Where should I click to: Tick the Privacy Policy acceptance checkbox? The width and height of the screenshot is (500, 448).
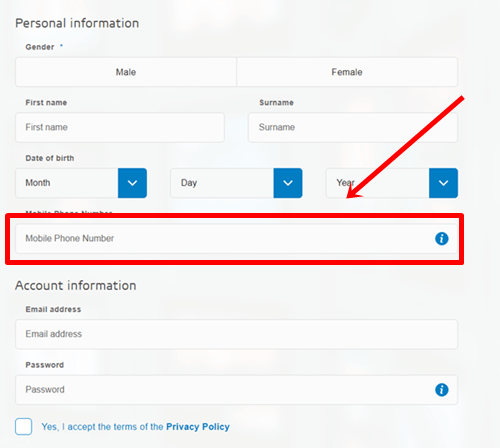24,426
